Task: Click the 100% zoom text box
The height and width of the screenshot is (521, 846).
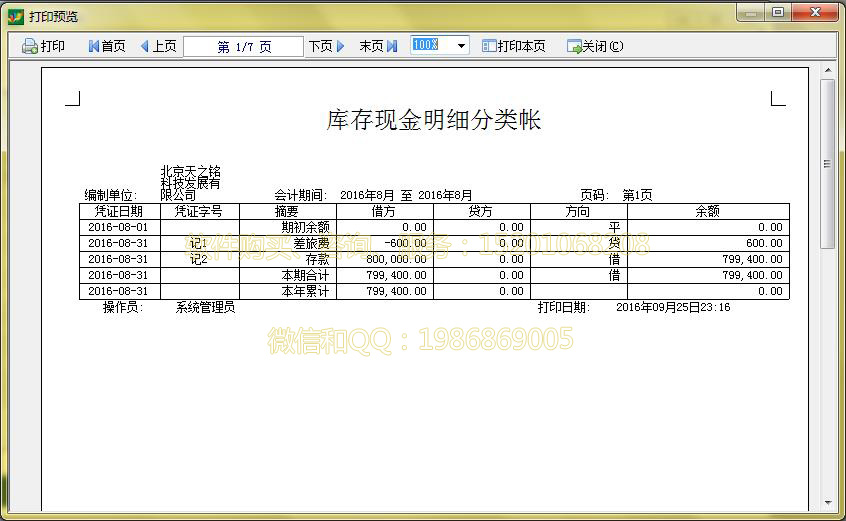Action: (430, 46)
